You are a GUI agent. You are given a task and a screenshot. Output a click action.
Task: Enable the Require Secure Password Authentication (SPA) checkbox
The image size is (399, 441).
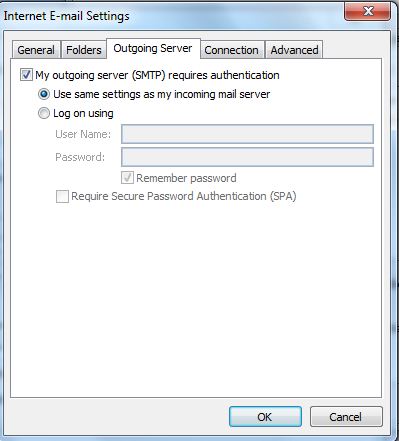click(62, 196)
